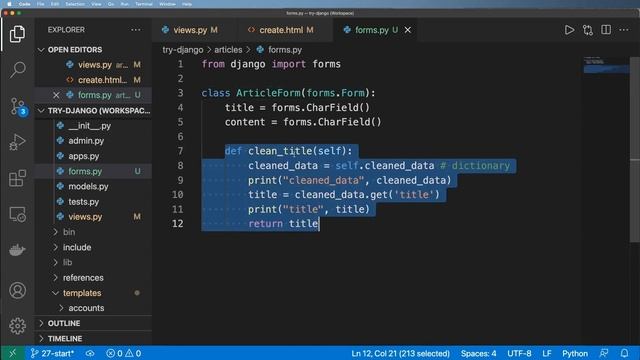Open the Extensions view
This screenshot has height=360, width=640.
(x=17, y=178)
